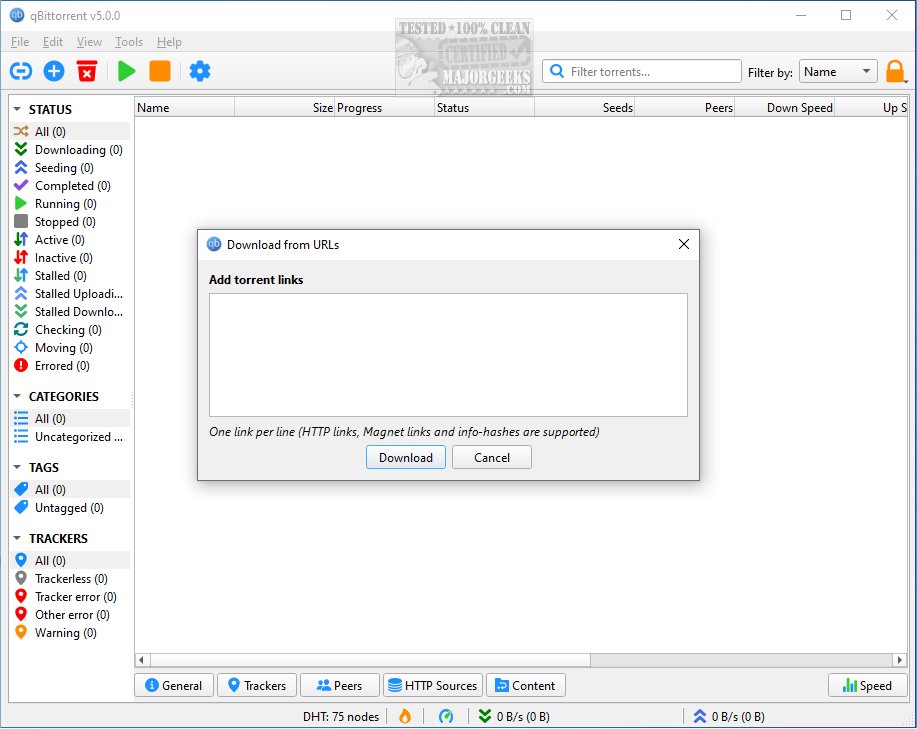Click the Add Torrent Link toolbar icon
Image resolution: width=917 pixels, height=729 pixels.
tap(21, 71)
